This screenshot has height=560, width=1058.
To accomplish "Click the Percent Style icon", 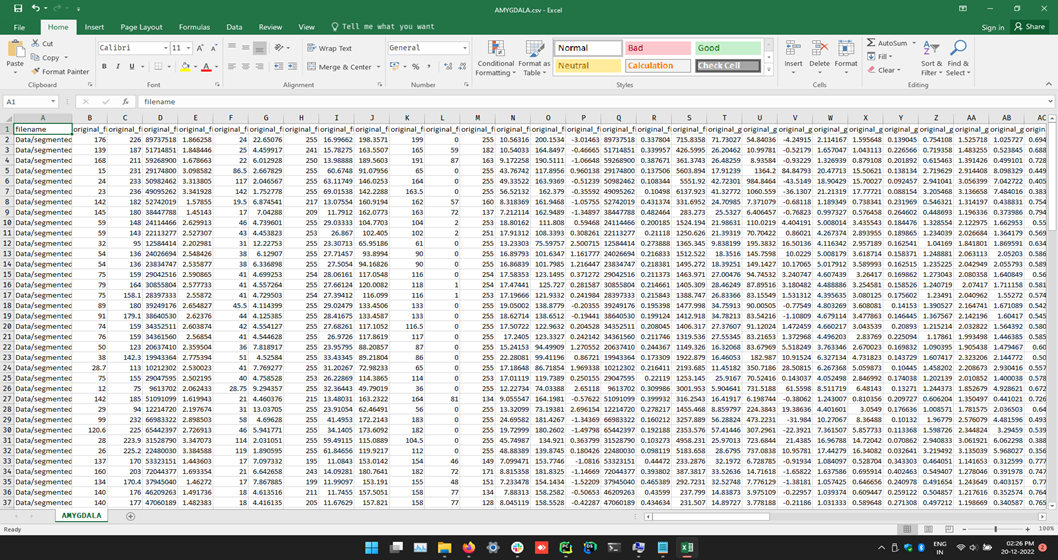I will click(415, 67).
